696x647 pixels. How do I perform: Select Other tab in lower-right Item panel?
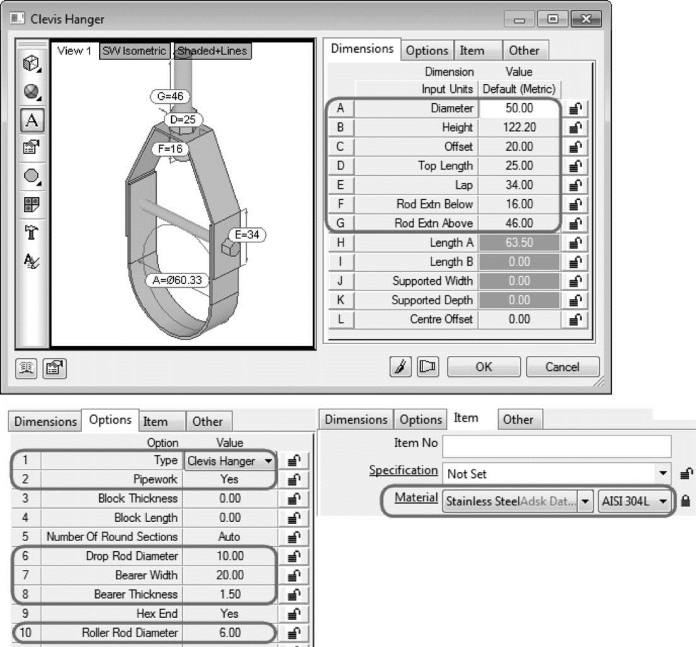[x=518, y=419]
